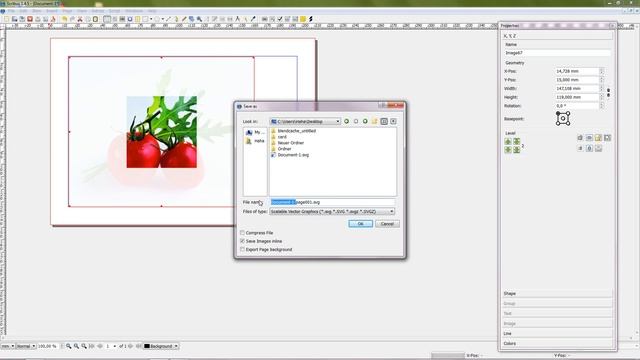Open the polygon tool dropdown arrow

click(162, 19)
